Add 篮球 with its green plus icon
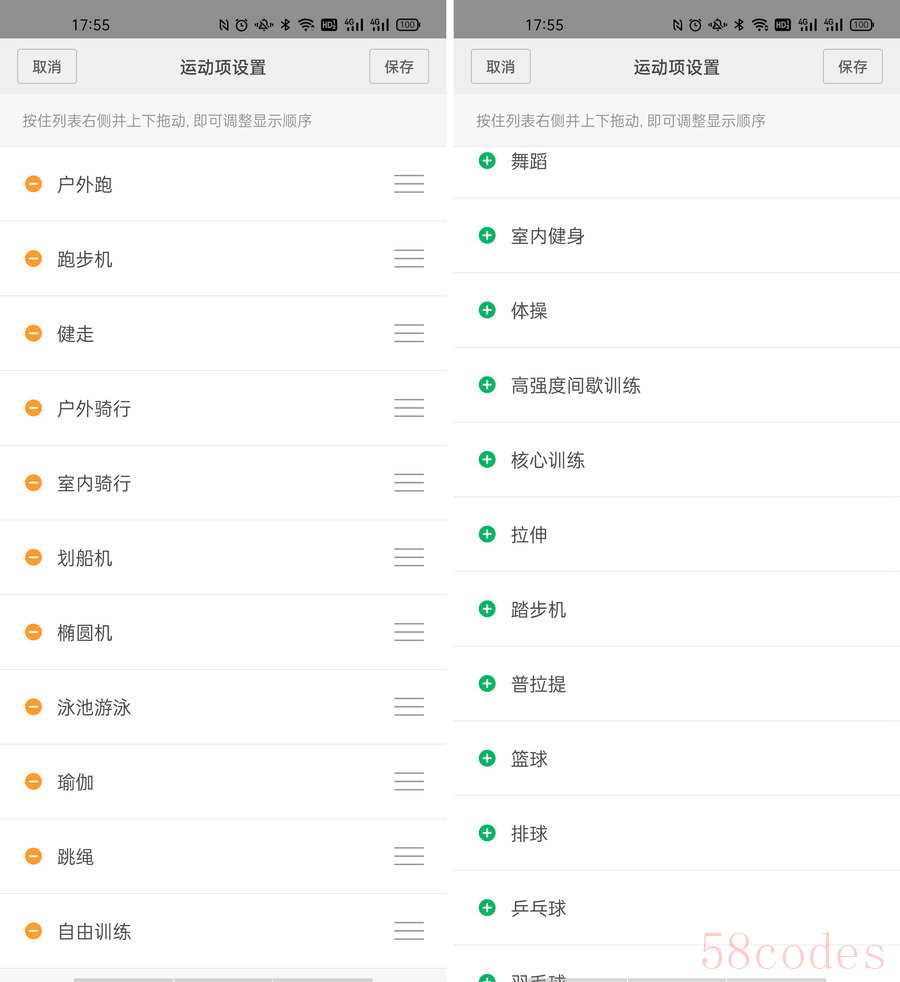This screenshot has height=982, width=900. pyautogui.click(x=487, y=758)
